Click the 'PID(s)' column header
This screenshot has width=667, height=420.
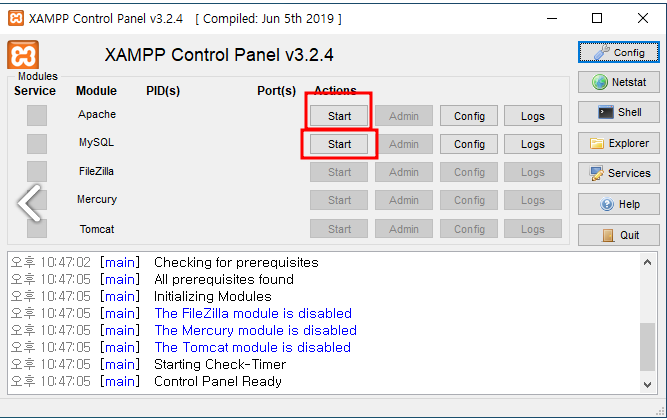(x=163, y=91)
